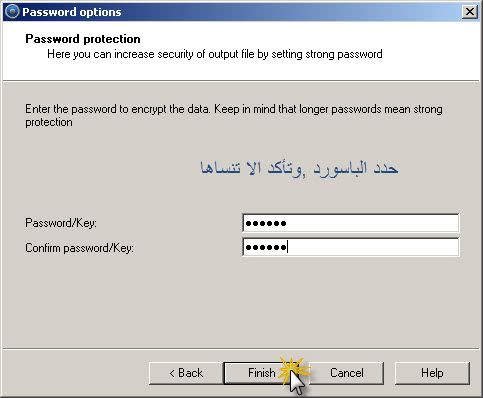Click the Confirm password/Key label
Viewport: 483px width, 398px height.
[79, 248]
